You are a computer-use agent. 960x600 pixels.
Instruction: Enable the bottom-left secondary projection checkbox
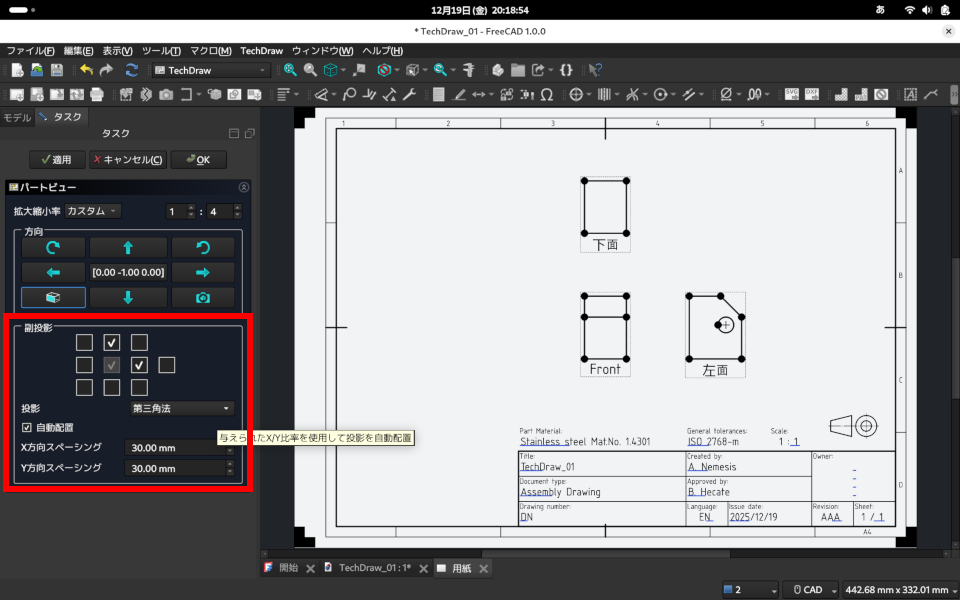84,388
